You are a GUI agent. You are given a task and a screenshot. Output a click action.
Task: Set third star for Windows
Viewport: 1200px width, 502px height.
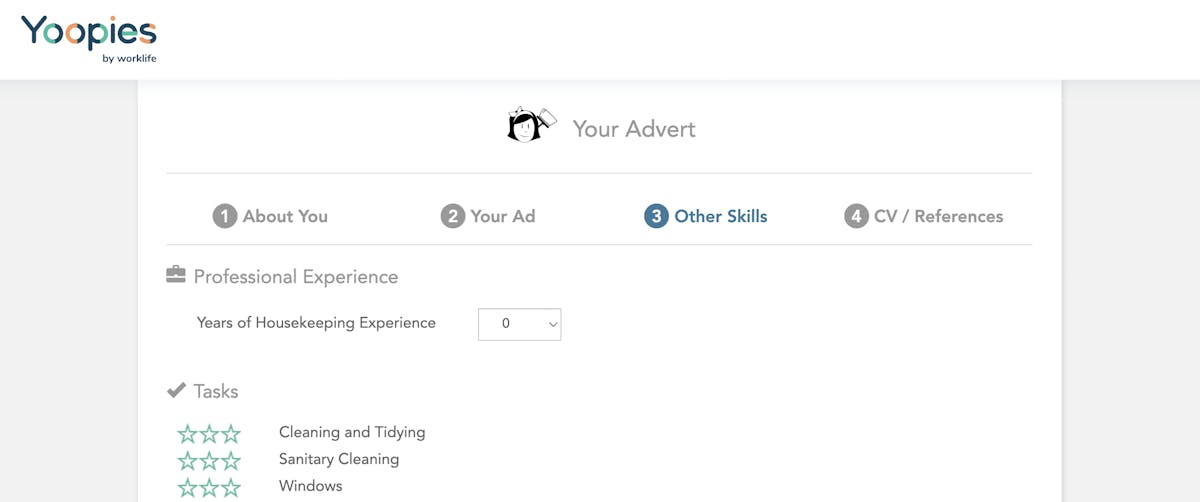(x=231, y=488)
